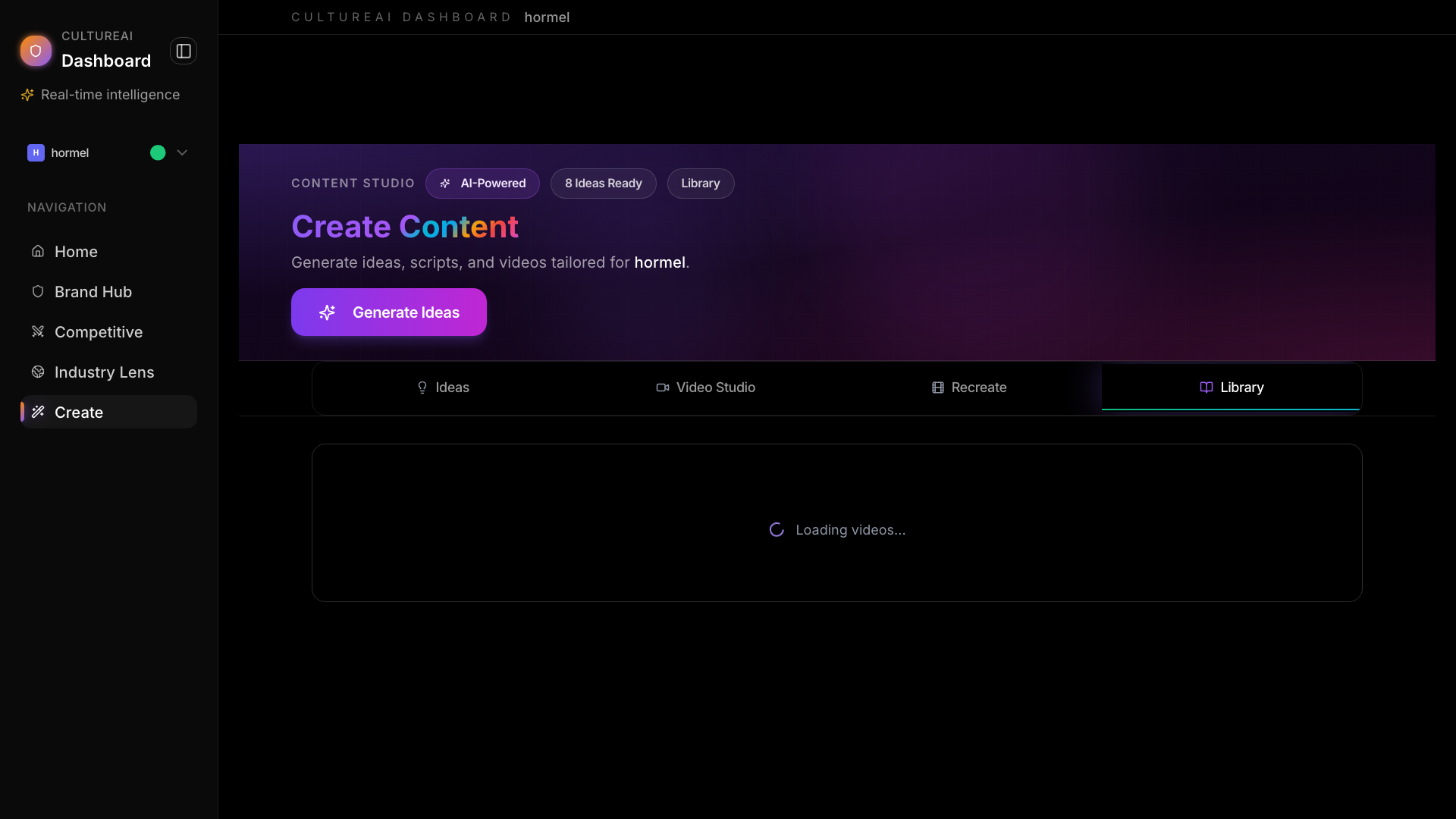Click the camera icon beside Video Studio
Screen dimensions: 1456x819
tap(662, 387)
